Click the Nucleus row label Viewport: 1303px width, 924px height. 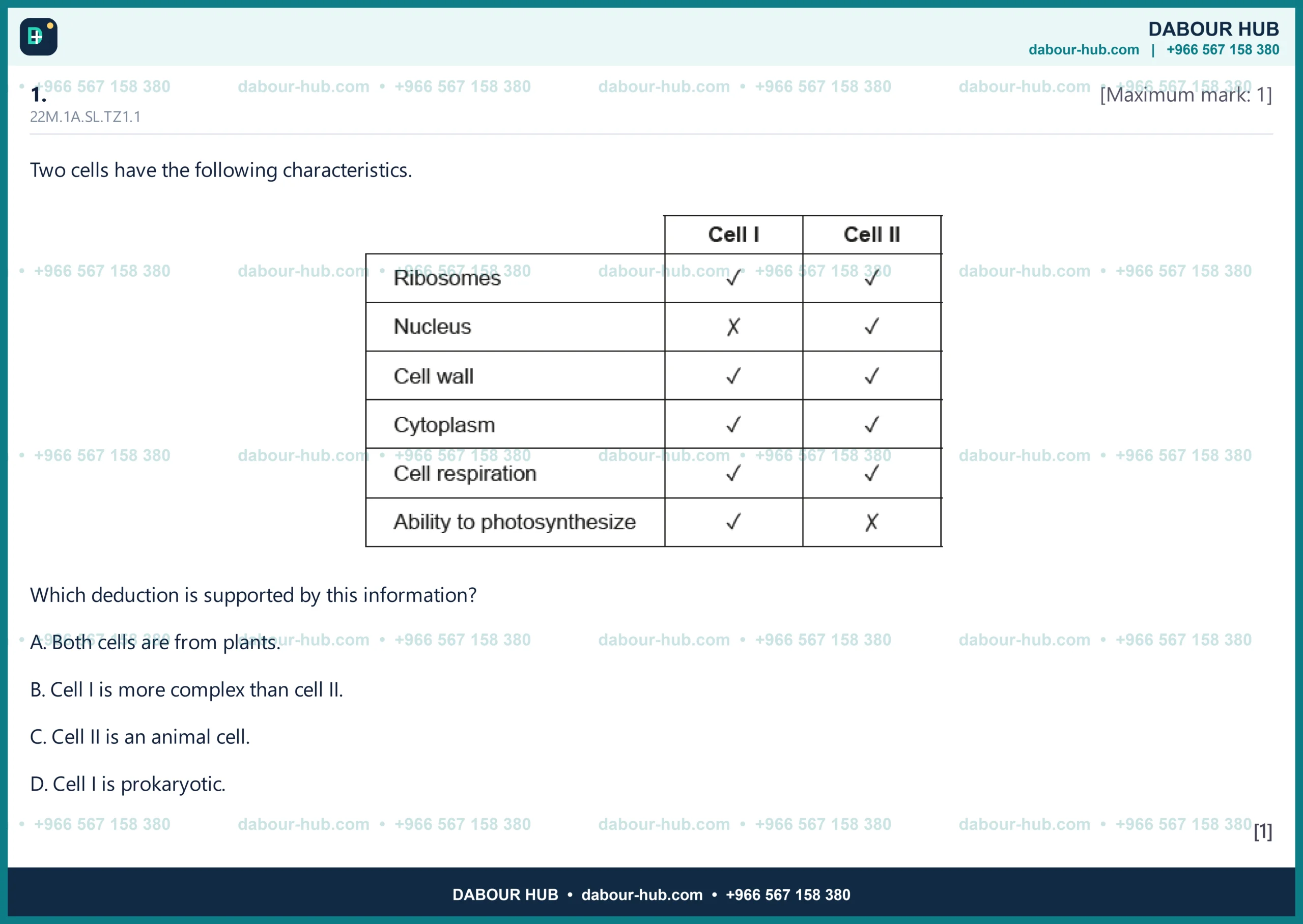point(433,327)
